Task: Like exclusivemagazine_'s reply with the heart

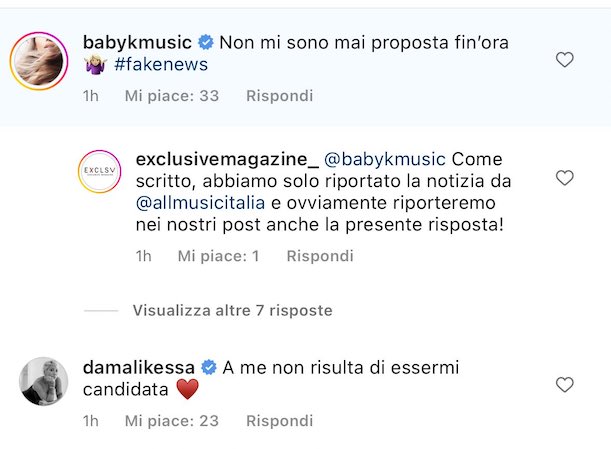Action: click(564, 178)
